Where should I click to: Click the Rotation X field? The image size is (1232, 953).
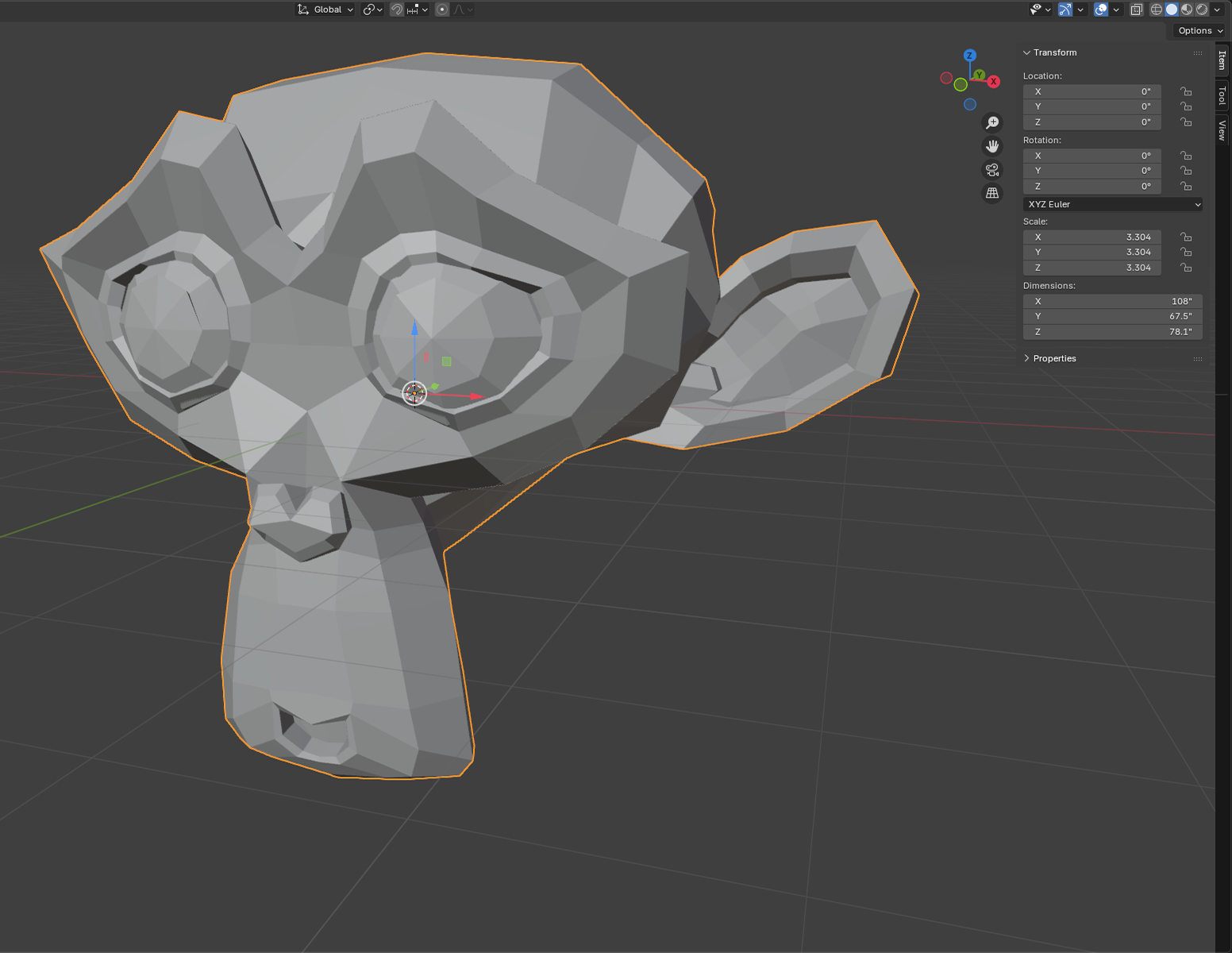click(1091, 156)
